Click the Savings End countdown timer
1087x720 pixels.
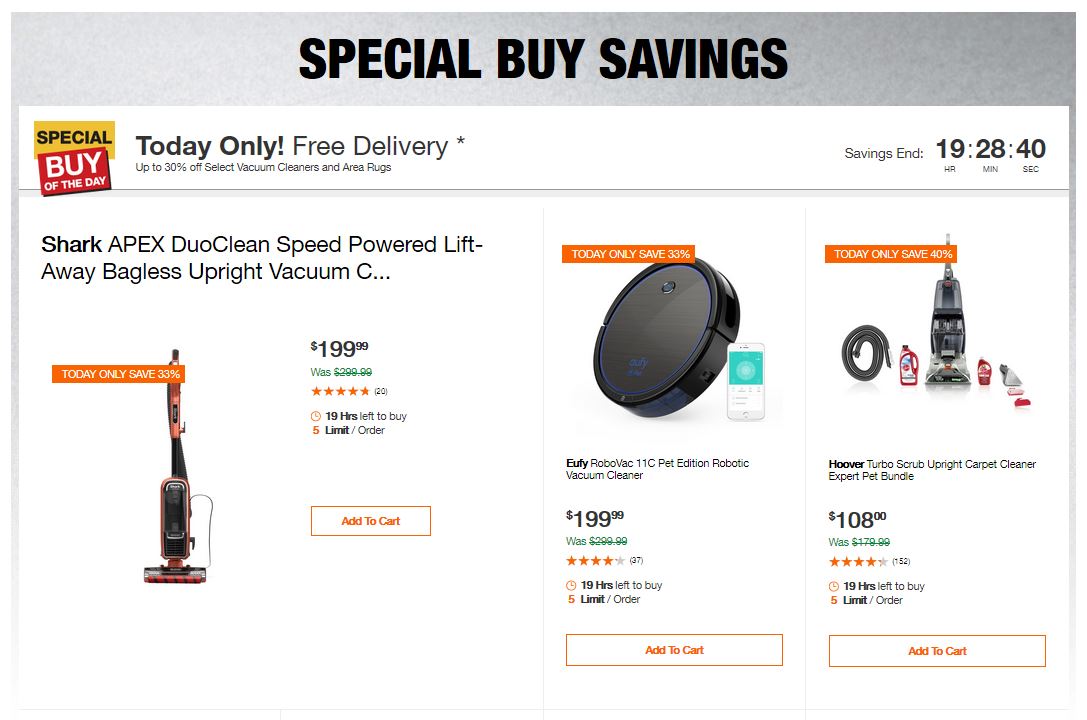point(990,151)
